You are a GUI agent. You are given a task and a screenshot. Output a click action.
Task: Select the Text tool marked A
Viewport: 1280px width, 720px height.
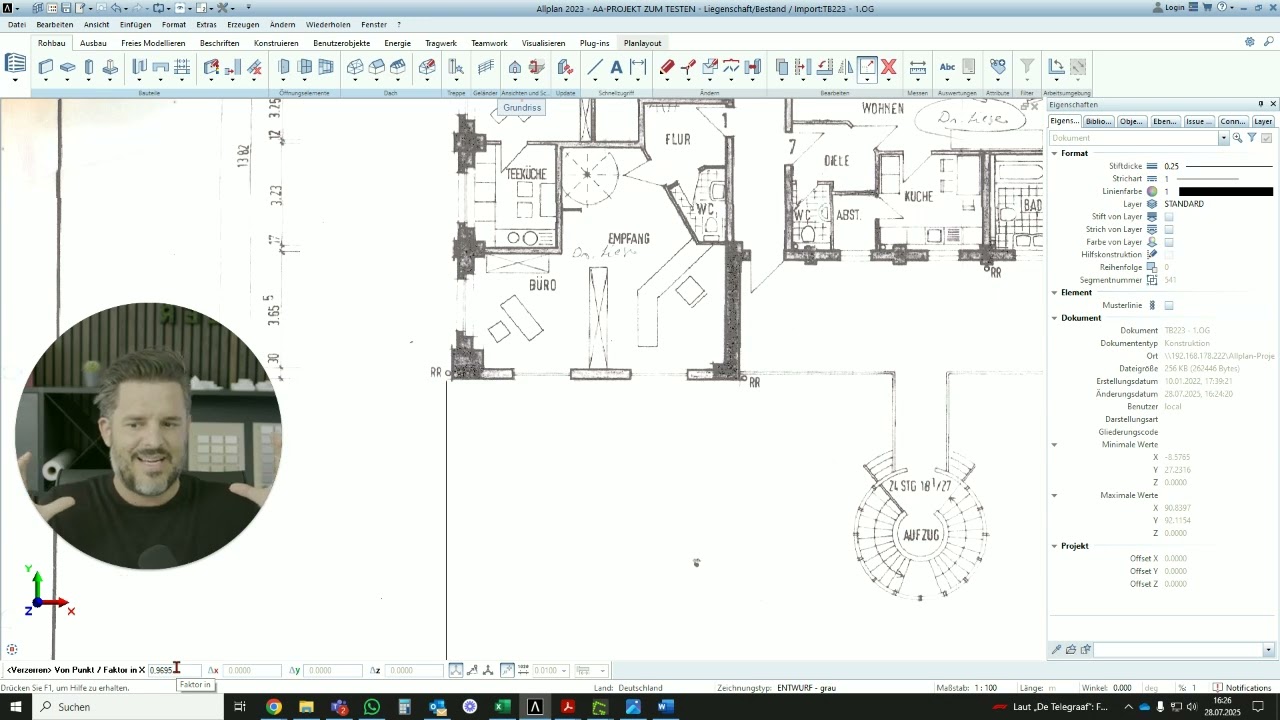click(x=616, y=67)
